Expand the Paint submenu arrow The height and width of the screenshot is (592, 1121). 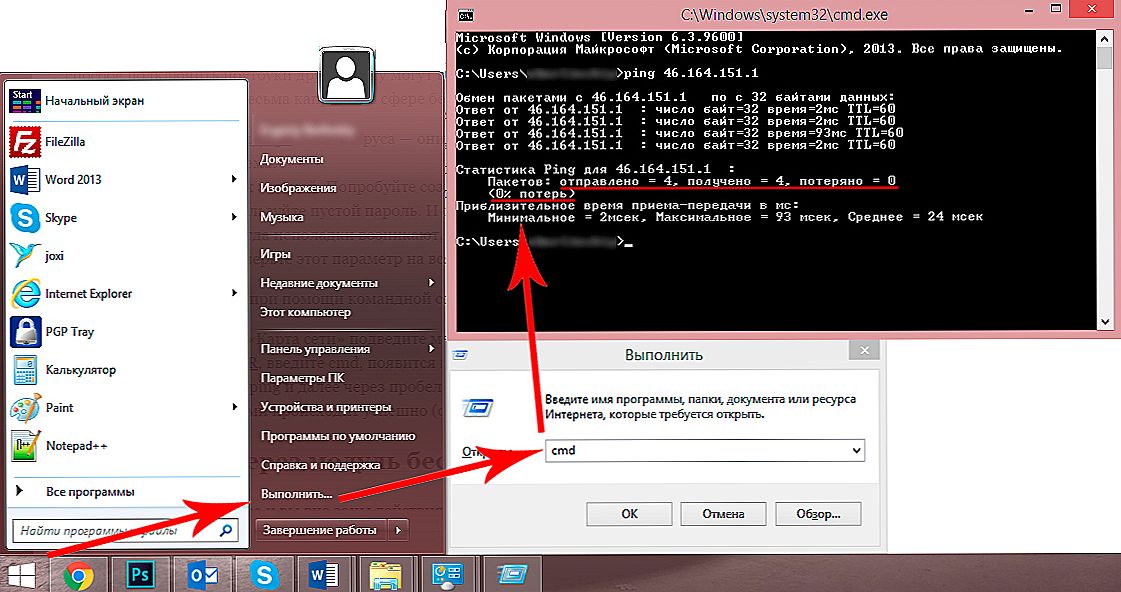pos(234,407)
